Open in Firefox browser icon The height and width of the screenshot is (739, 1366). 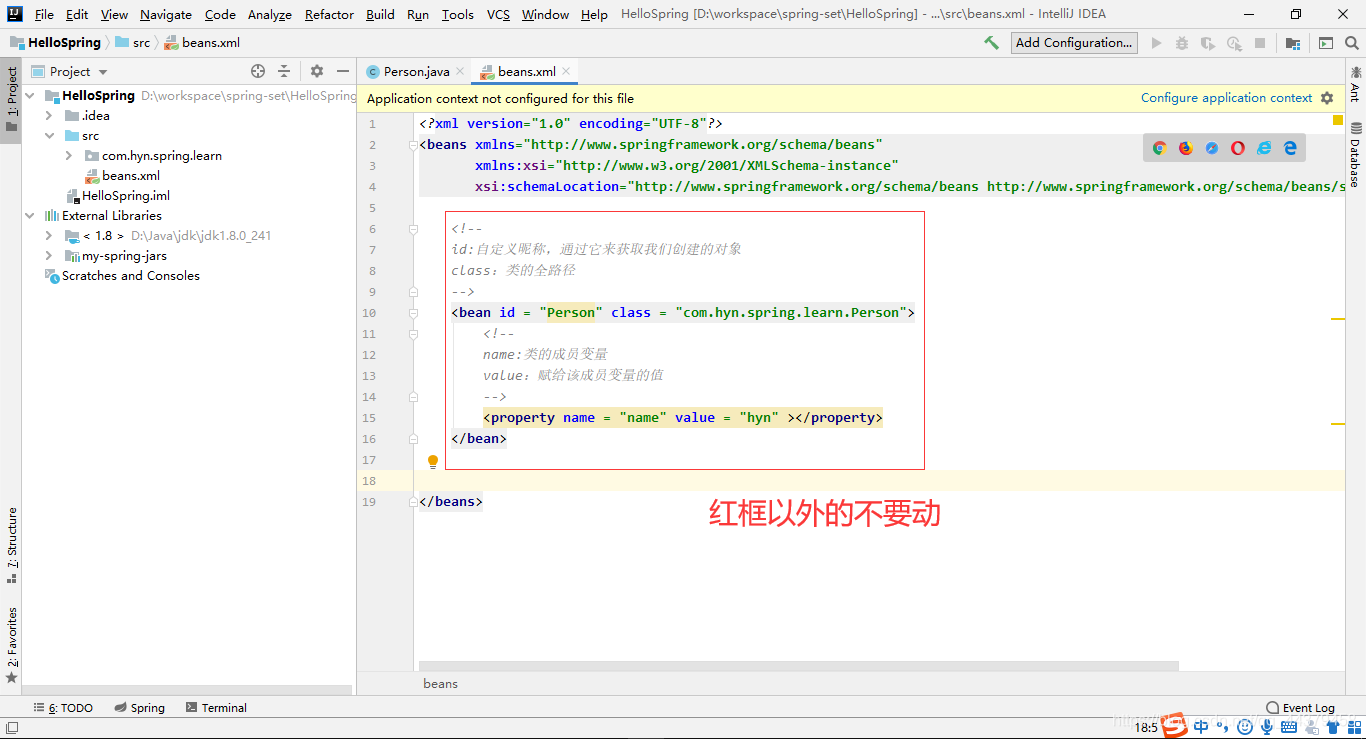pos(1186,148)
